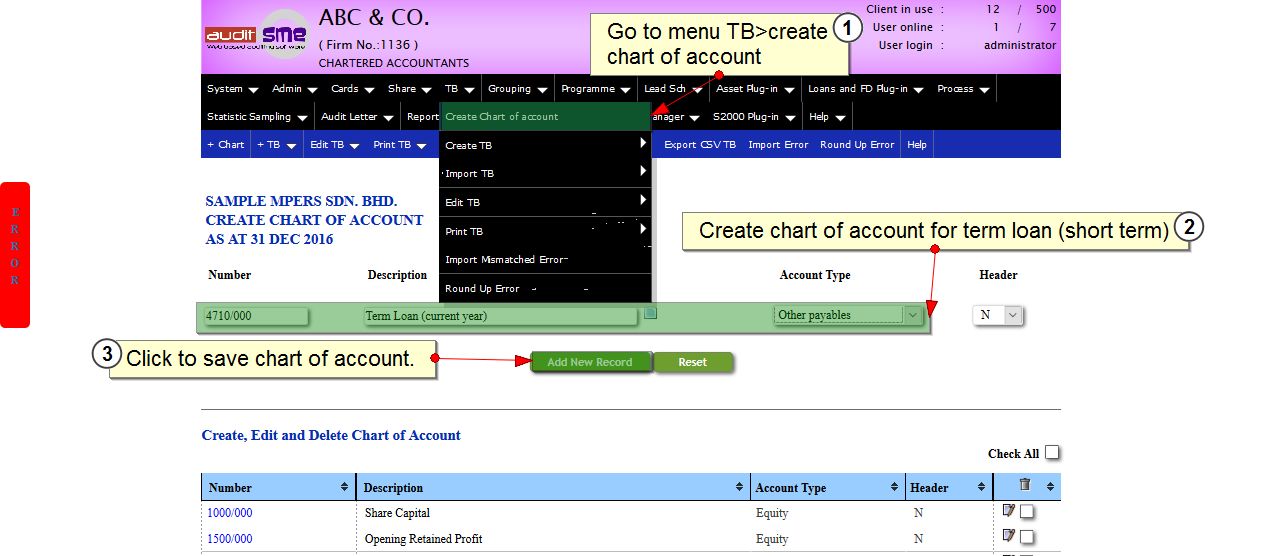This screenshot has height=556, width=1263.
Task: Click the Number input field
Action: [x=256, y=316]
